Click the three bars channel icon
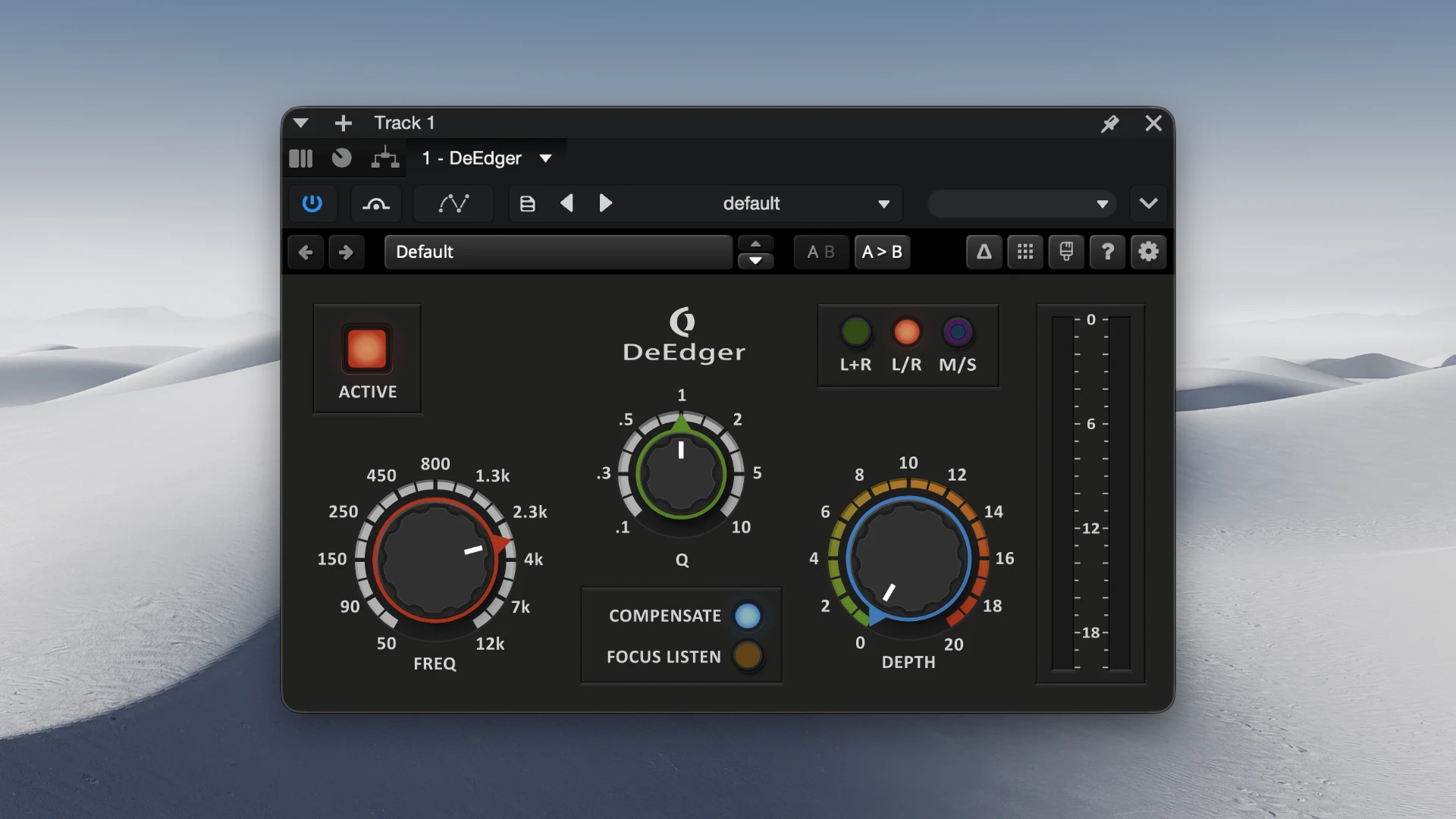The image size is (1456, 819). click(x=301, y=158)
